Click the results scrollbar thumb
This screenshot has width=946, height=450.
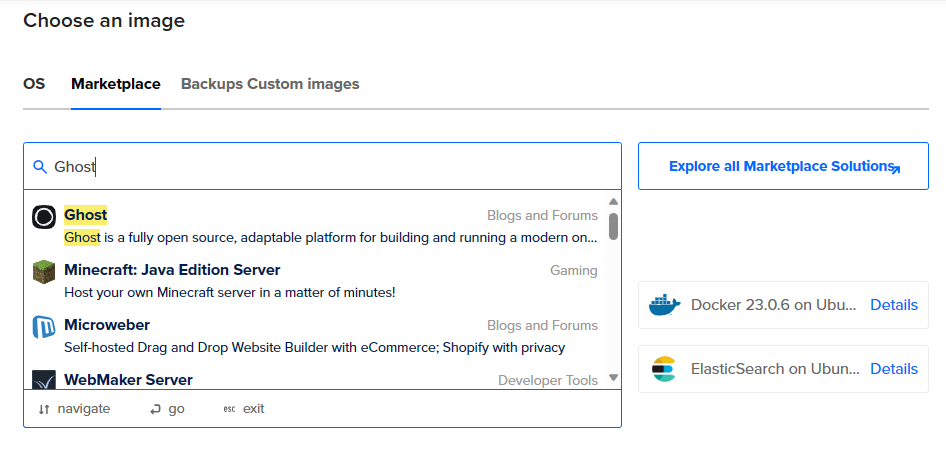pyautogui.click(x=614, y=226)
